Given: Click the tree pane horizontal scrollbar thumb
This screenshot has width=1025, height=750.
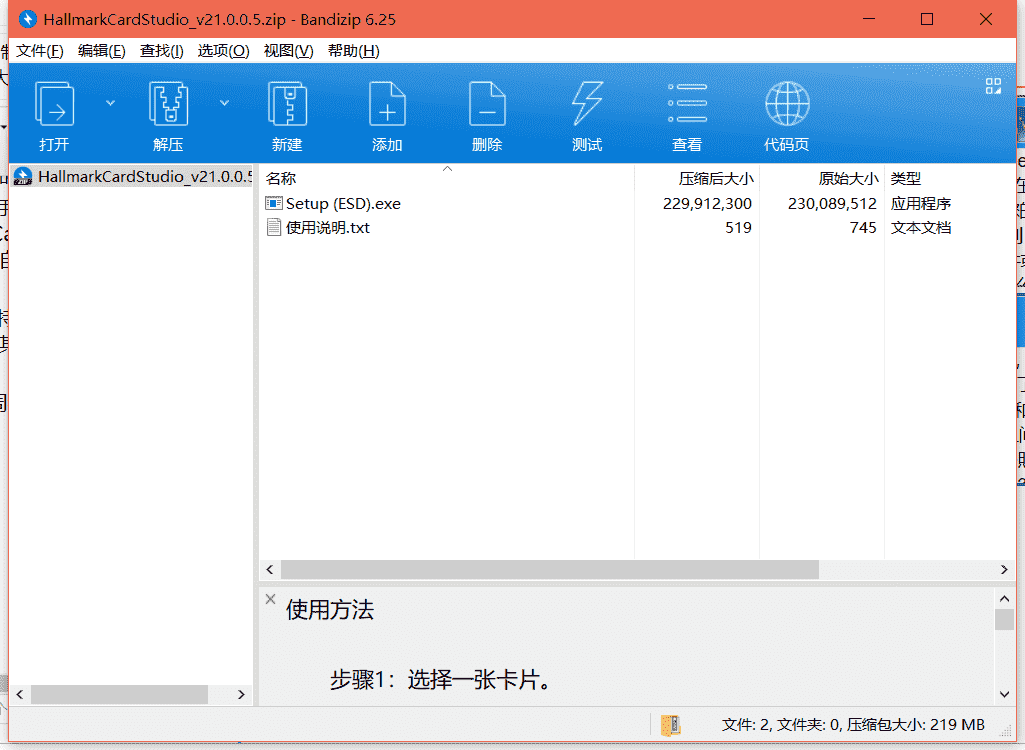Looking at the screenshot, I should (x=120, y=694).
